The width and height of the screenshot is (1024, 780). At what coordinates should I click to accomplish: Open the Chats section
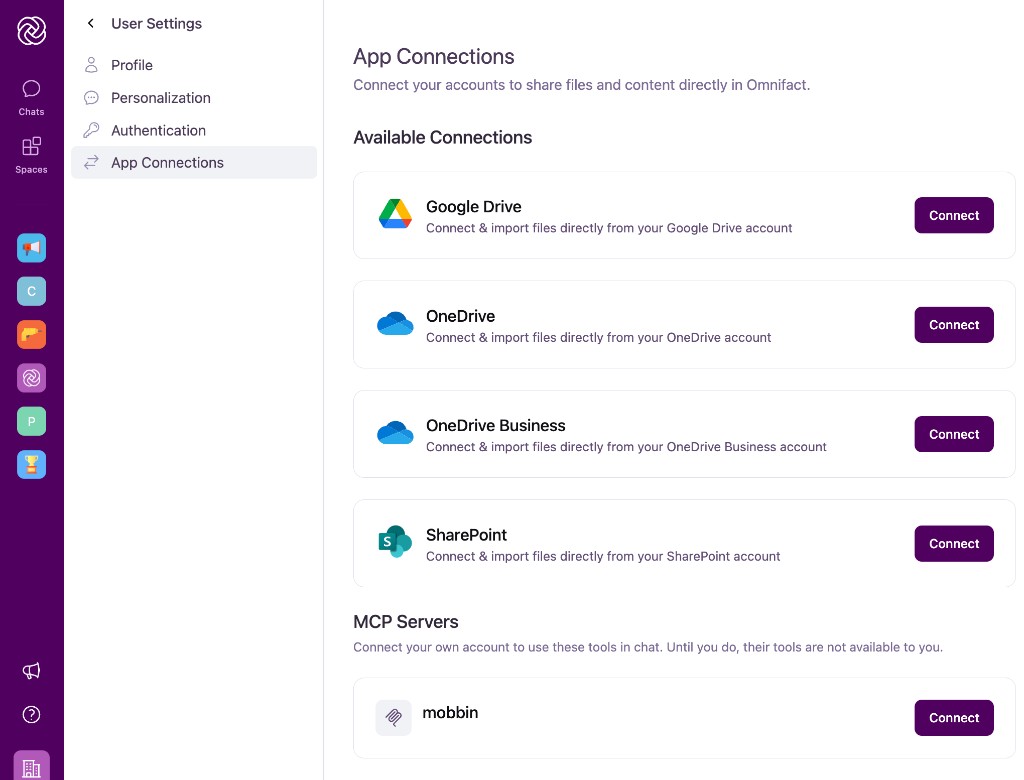(31, 97)
